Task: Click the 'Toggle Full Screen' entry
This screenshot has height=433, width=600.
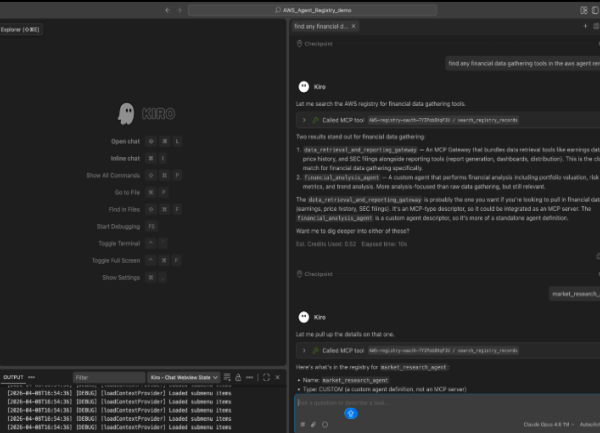Action: (x=116, y=260)
